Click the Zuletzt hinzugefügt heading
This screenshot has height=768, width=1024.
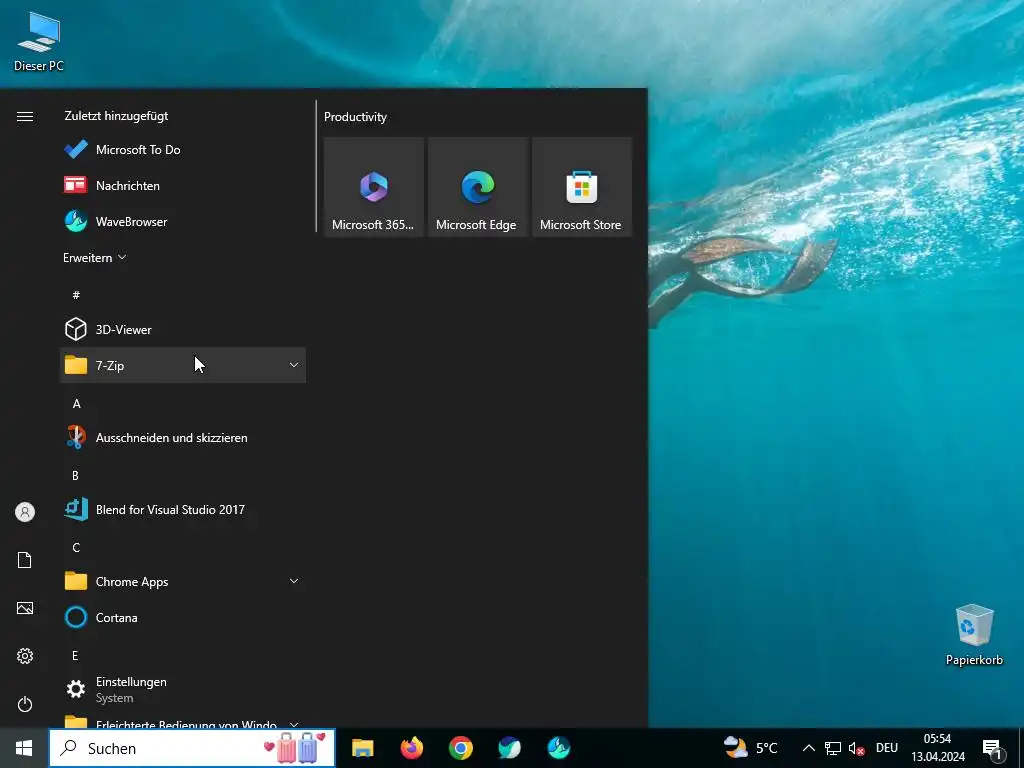tap(116, 116)
